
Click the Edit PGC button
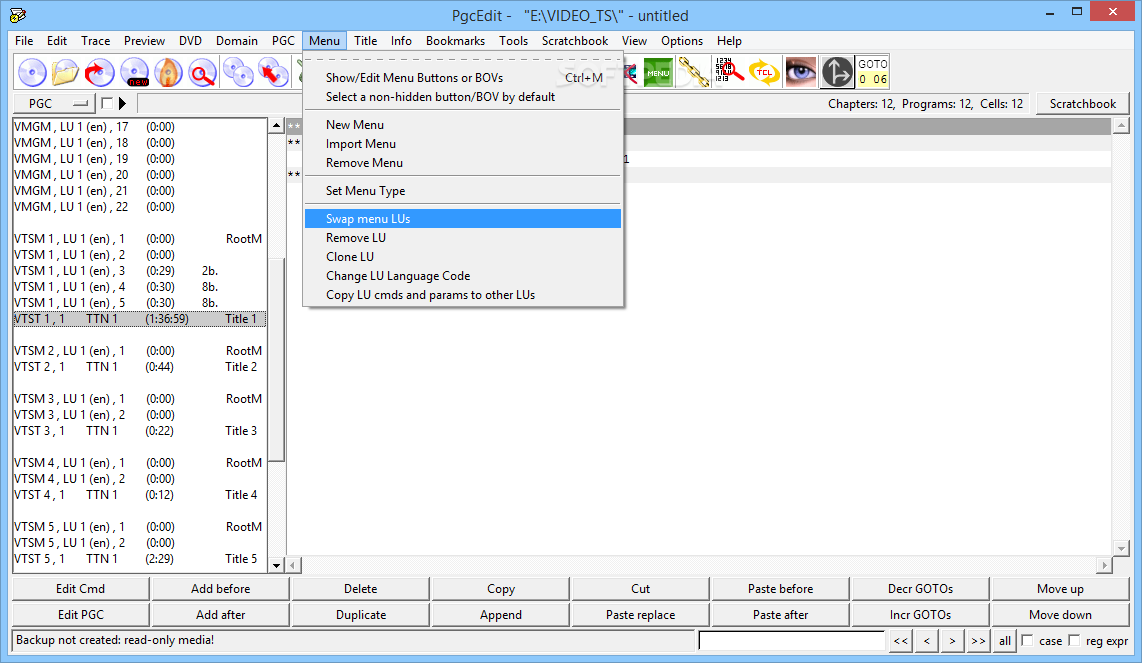coord(81,615)
